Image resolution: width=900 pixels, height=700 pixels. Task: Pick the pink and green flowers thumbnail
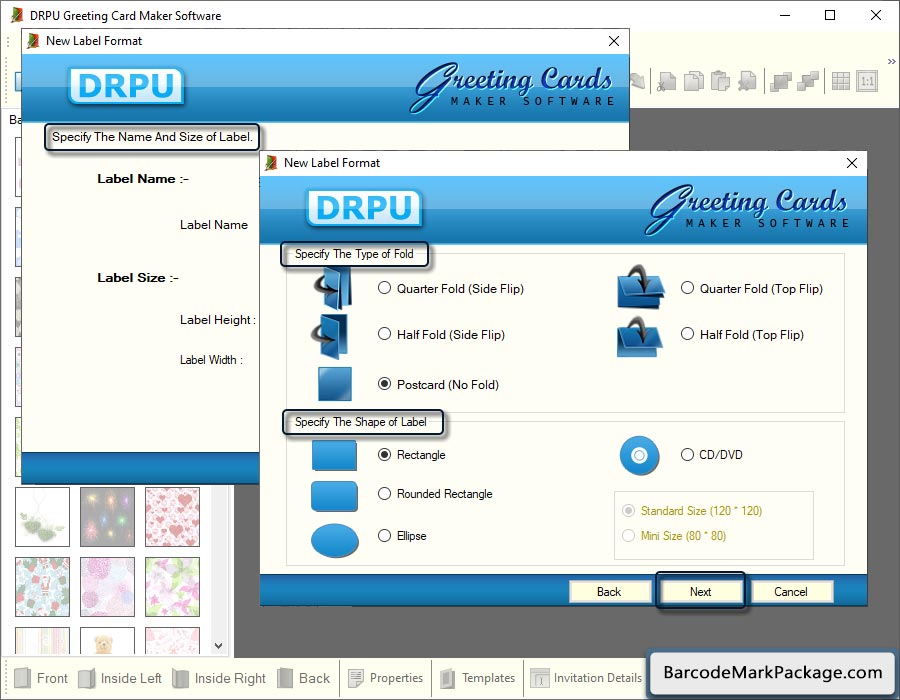tap(172, 586)
